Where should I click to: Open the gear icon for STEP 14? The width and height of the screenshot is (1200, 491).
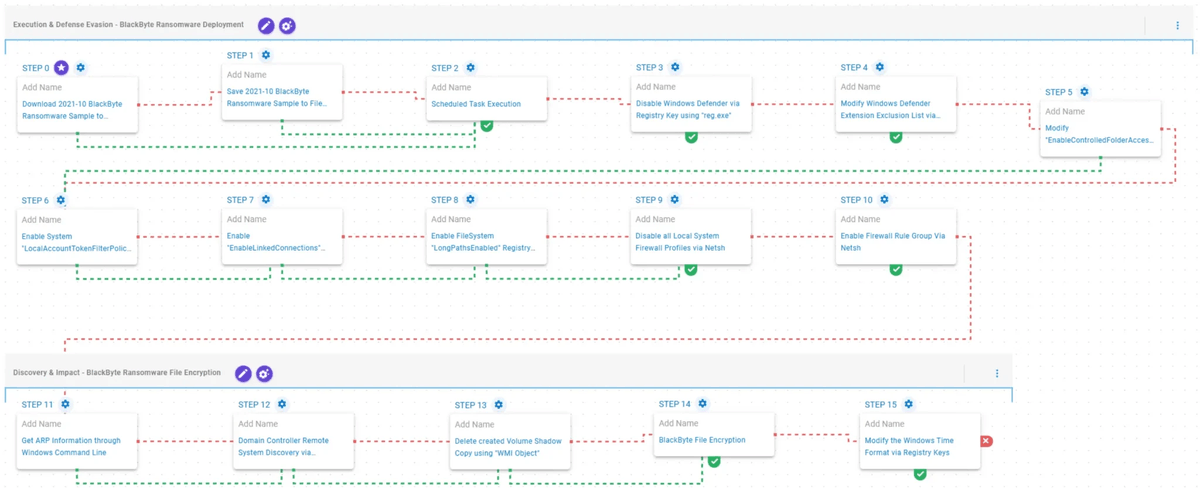pos(703,403)
